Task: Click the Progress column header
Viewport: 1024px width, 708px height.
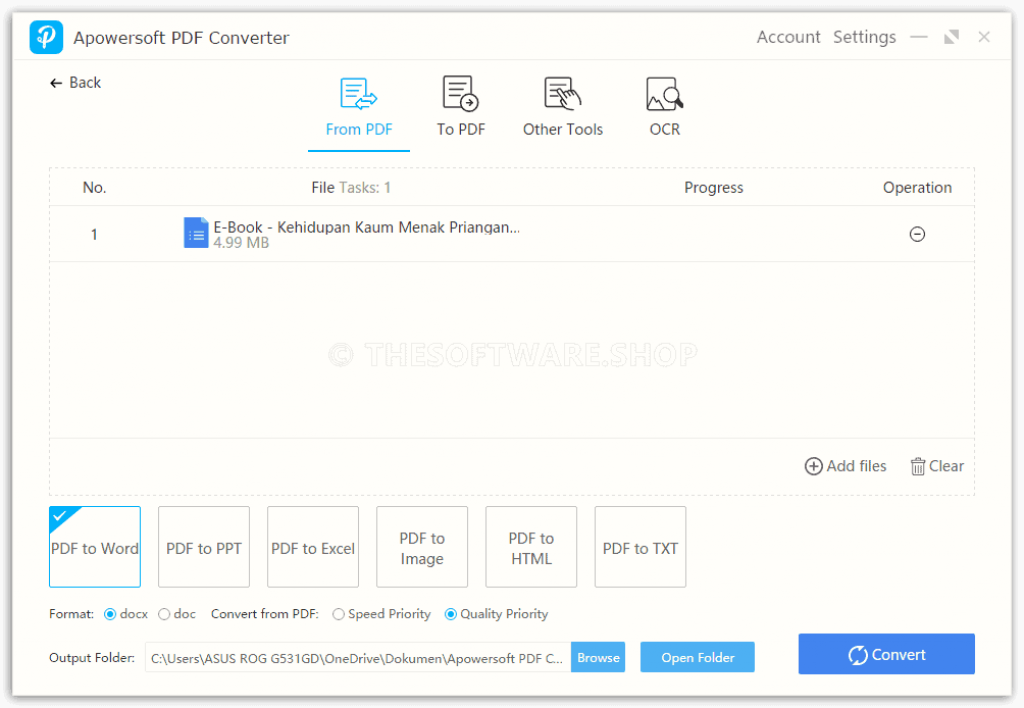Action: click(x=713, y=188)
